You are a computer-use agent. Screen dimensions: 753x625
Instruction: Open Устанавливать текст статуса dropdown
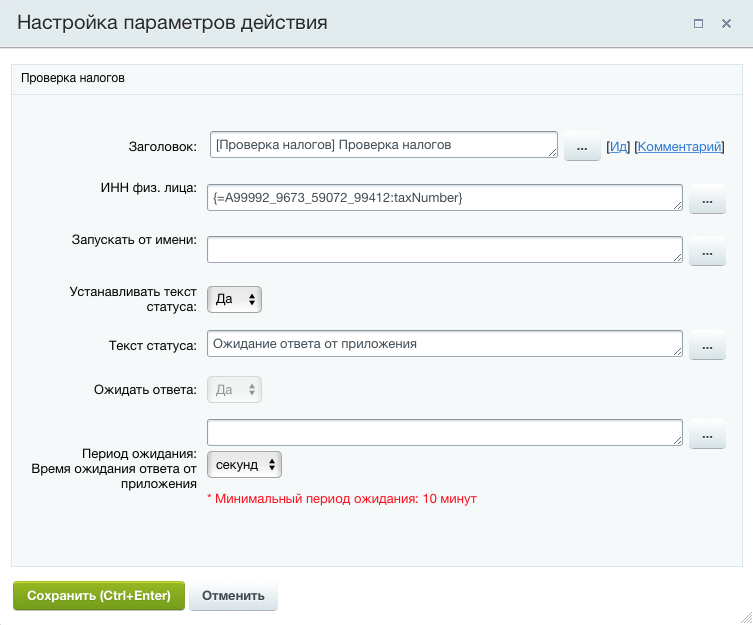[x=234, y=299]
